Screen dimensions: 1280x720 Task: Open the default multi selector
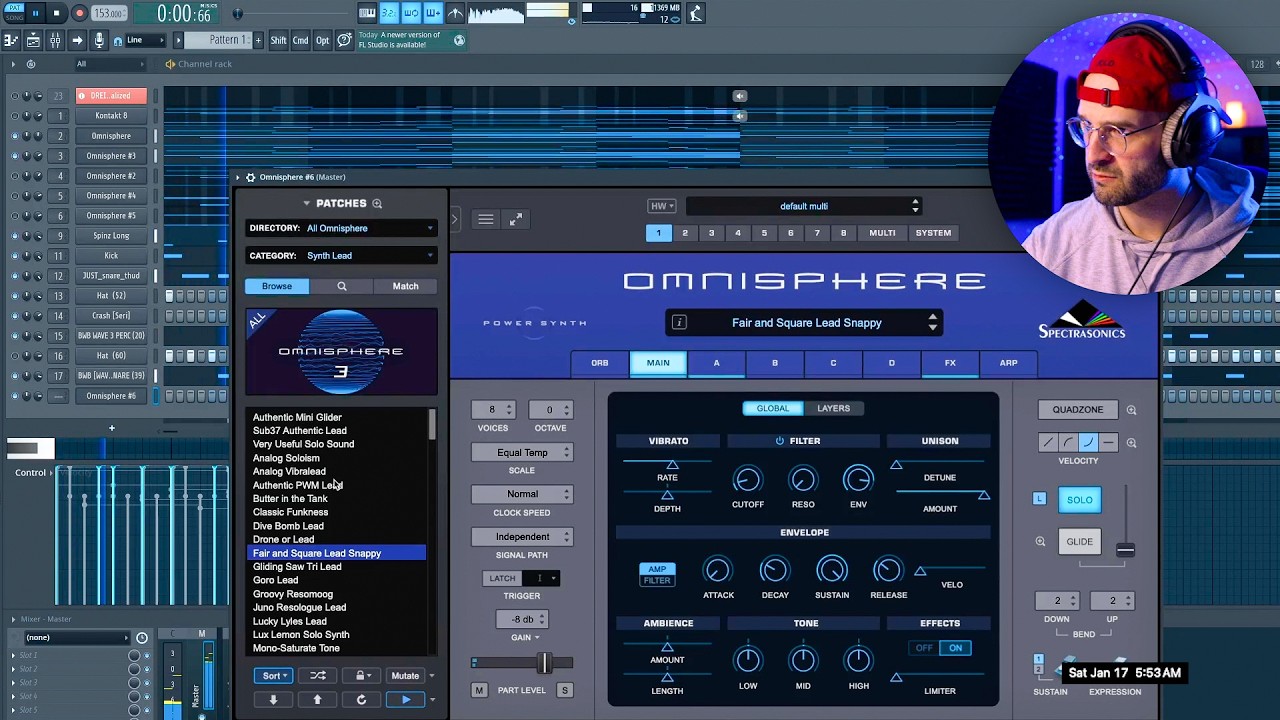pos(803,206)
